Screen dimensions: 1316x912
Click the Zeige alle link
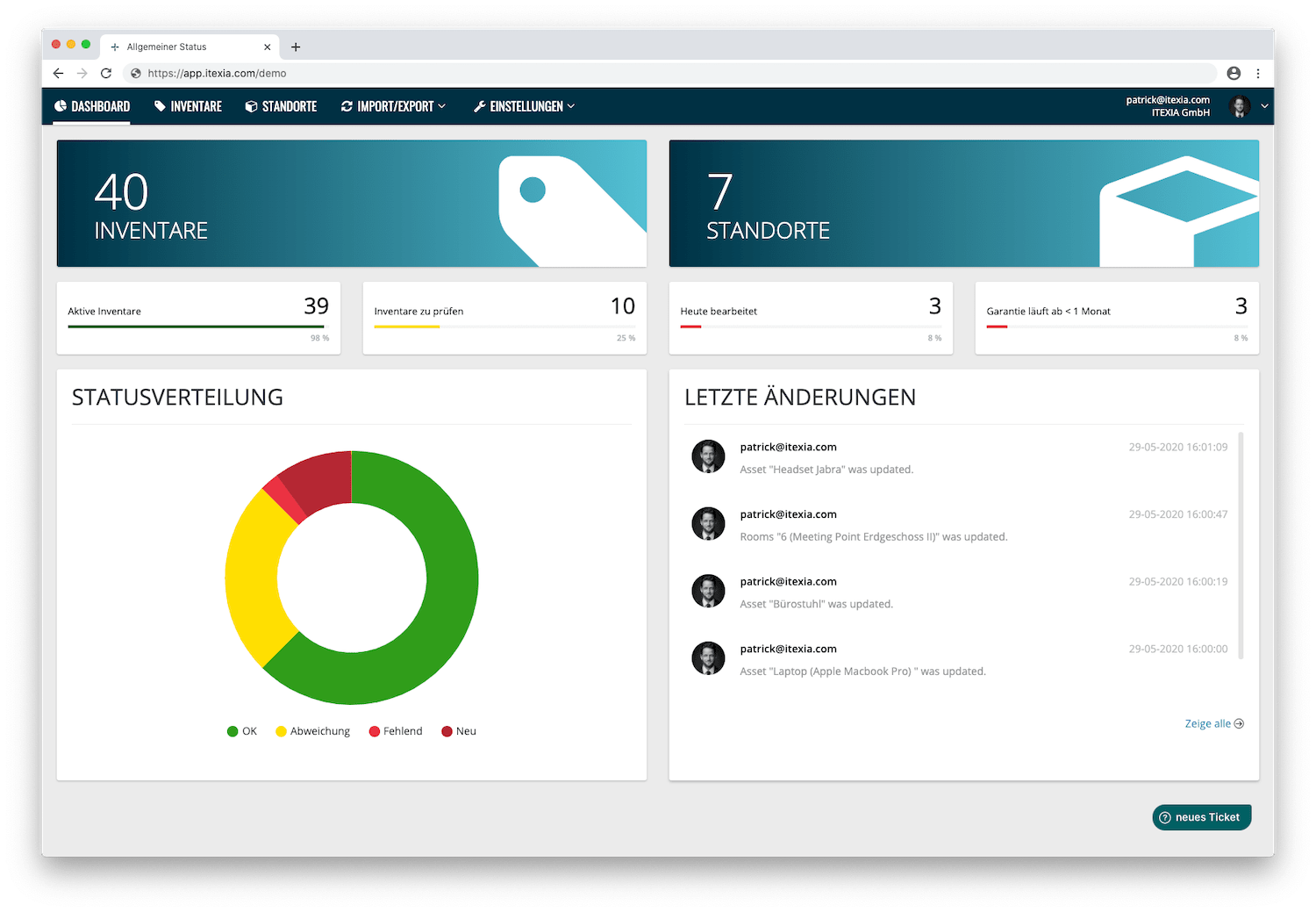coord(1214,724)
